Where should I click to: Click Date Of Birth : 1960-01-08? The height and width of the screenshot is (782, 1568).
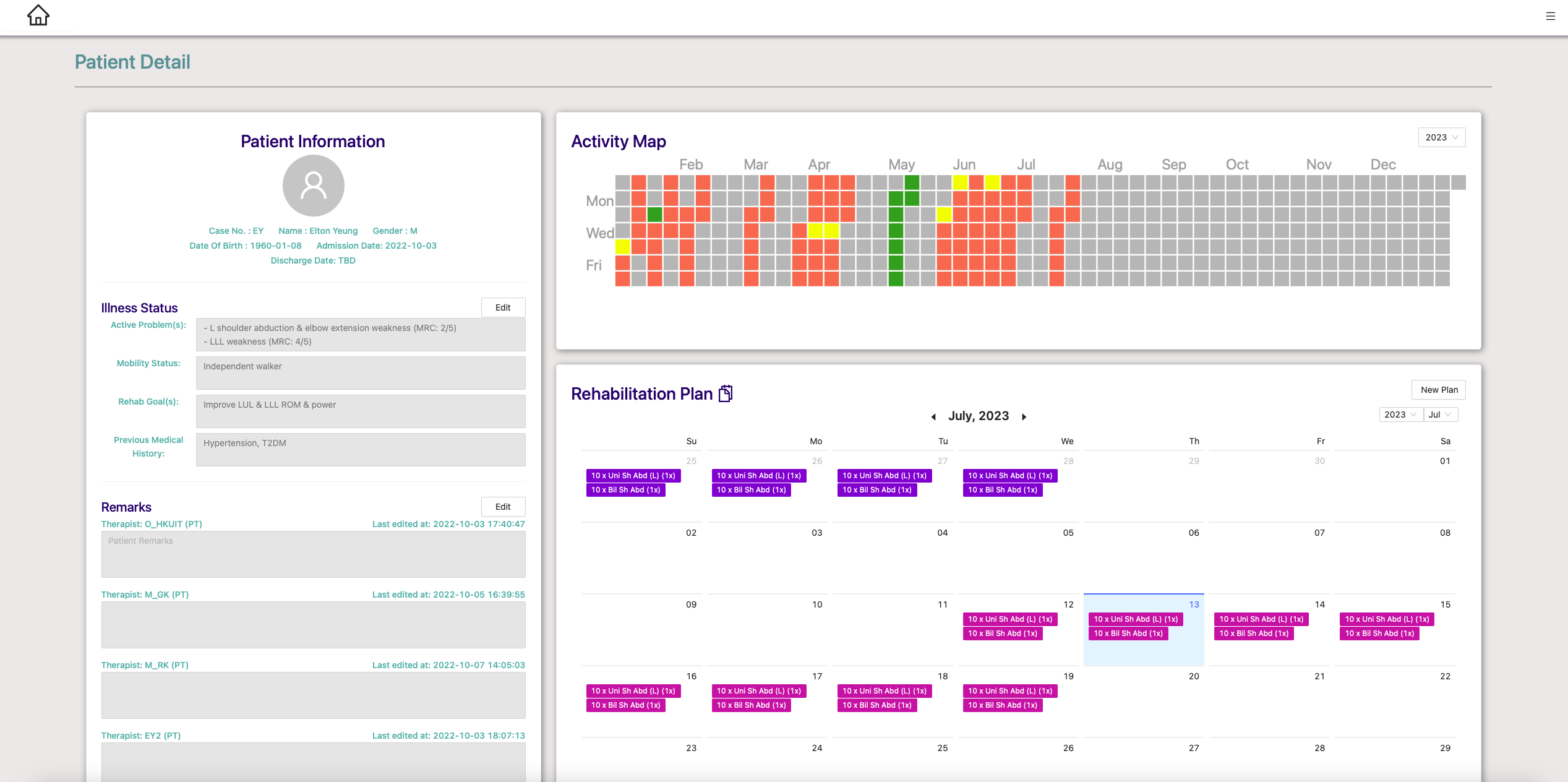(x=246, y=246)
